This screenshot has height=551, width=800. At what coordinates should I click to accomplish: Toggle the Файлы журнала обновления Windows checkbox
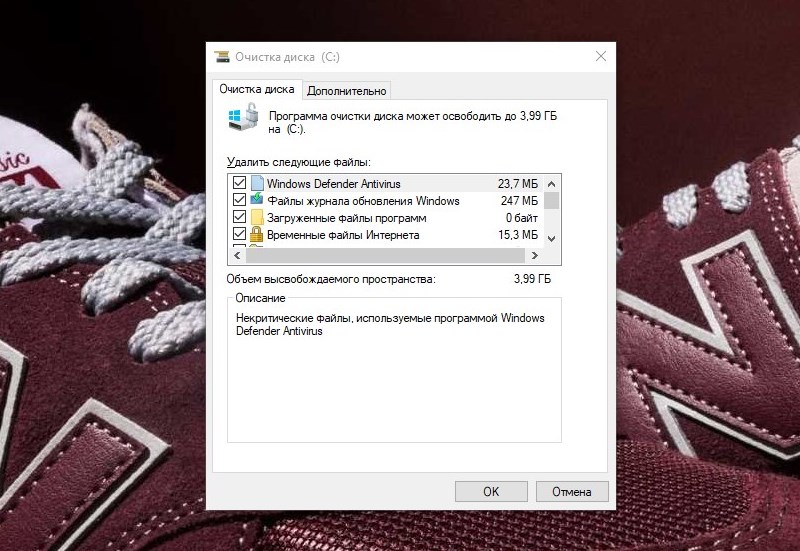(239, 200)
